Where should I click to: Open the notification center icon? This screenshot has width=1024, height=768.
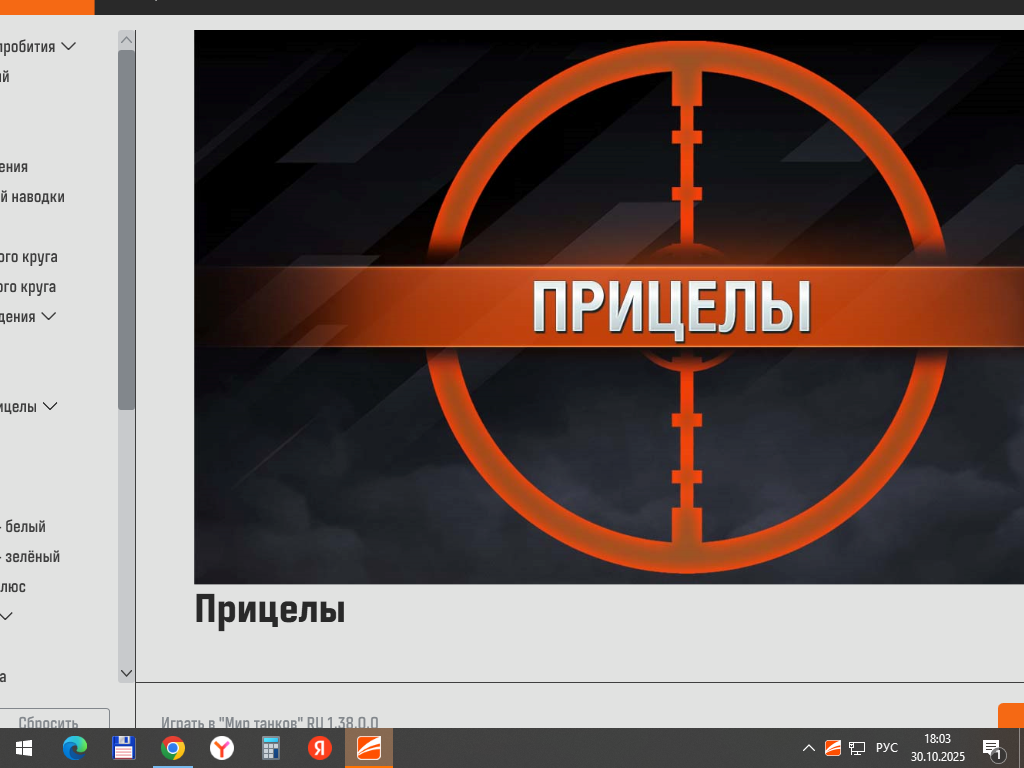[992, 749]
